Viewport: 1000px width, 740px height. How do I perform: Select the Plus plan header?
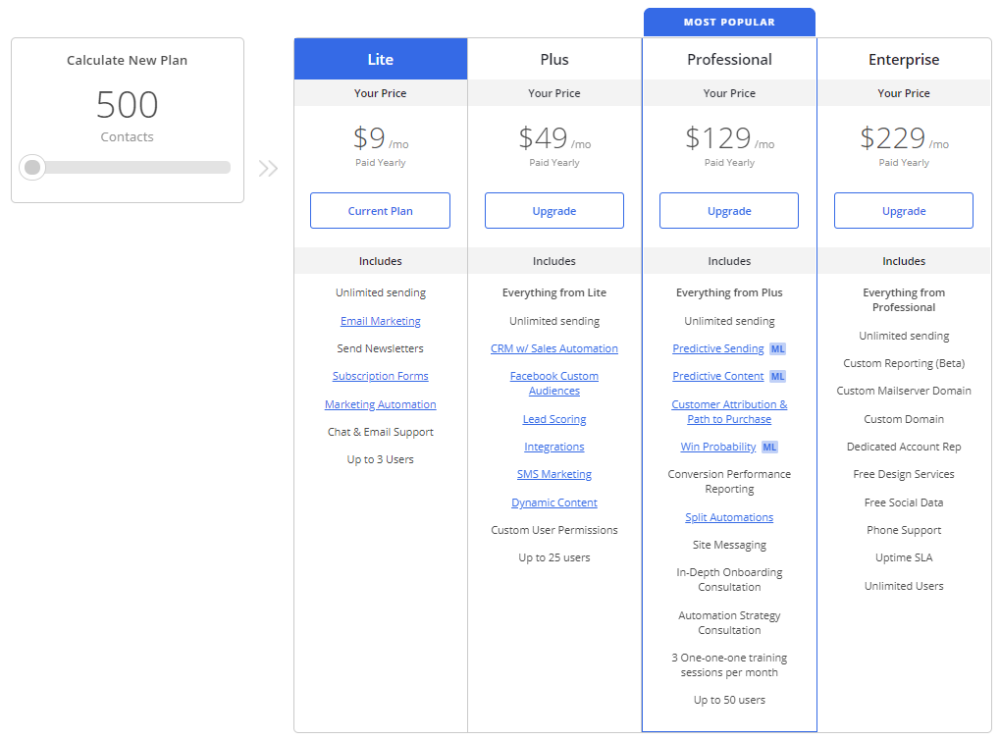[554, 59]
